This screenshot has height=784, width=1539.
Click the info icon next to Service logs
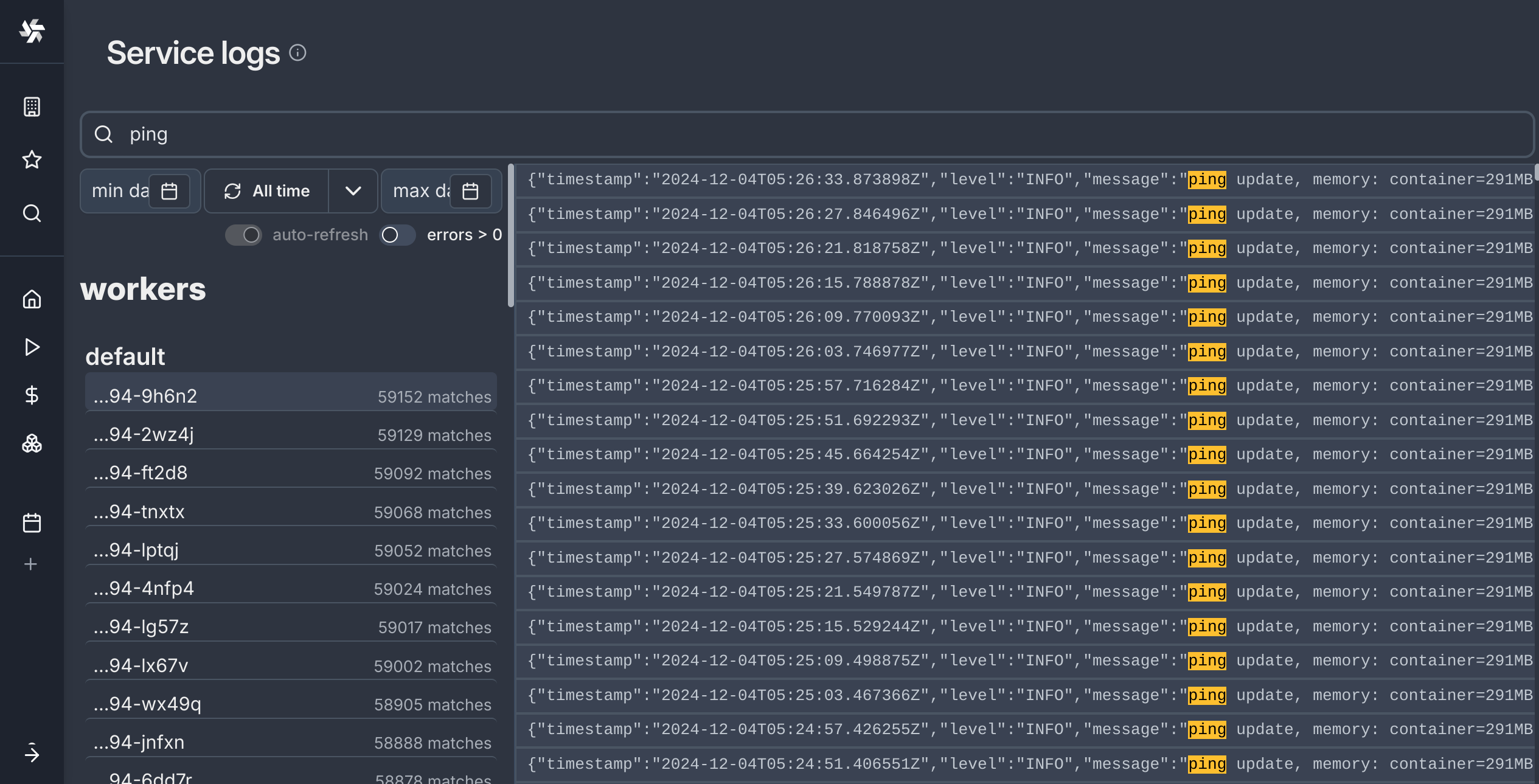297,53
